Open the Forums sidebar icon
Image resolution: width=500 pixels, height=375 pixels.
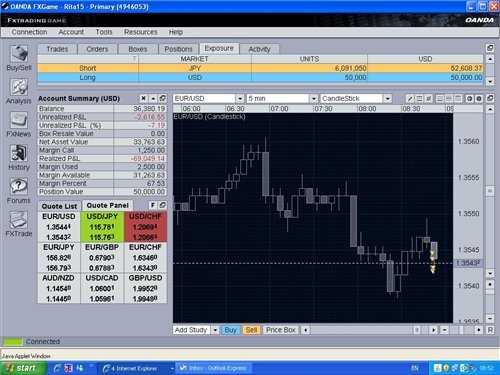coord(19,191)
